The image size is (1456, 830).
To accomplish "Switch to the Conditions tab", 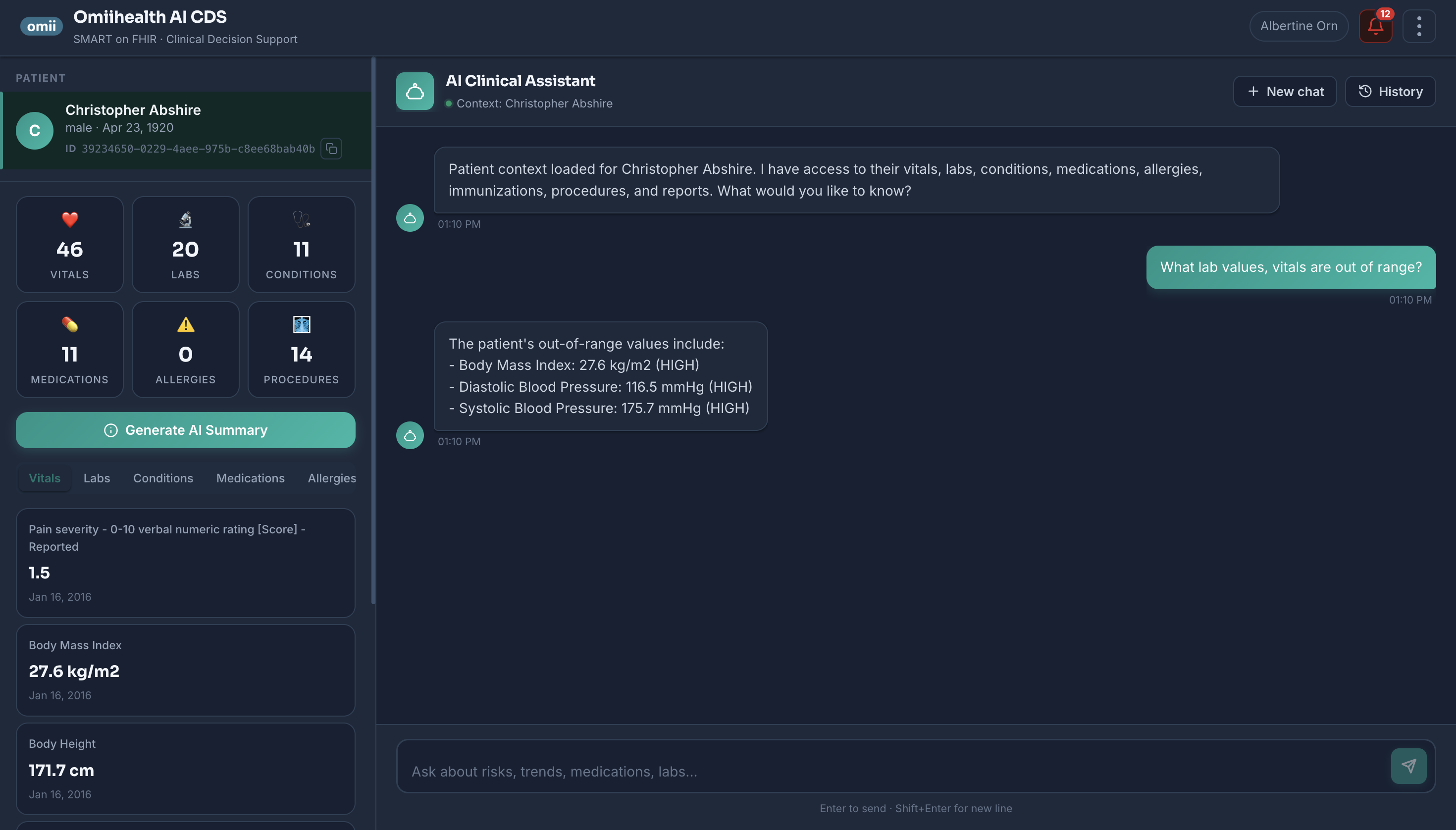I will pyautogui.click(x=163, y=478).
